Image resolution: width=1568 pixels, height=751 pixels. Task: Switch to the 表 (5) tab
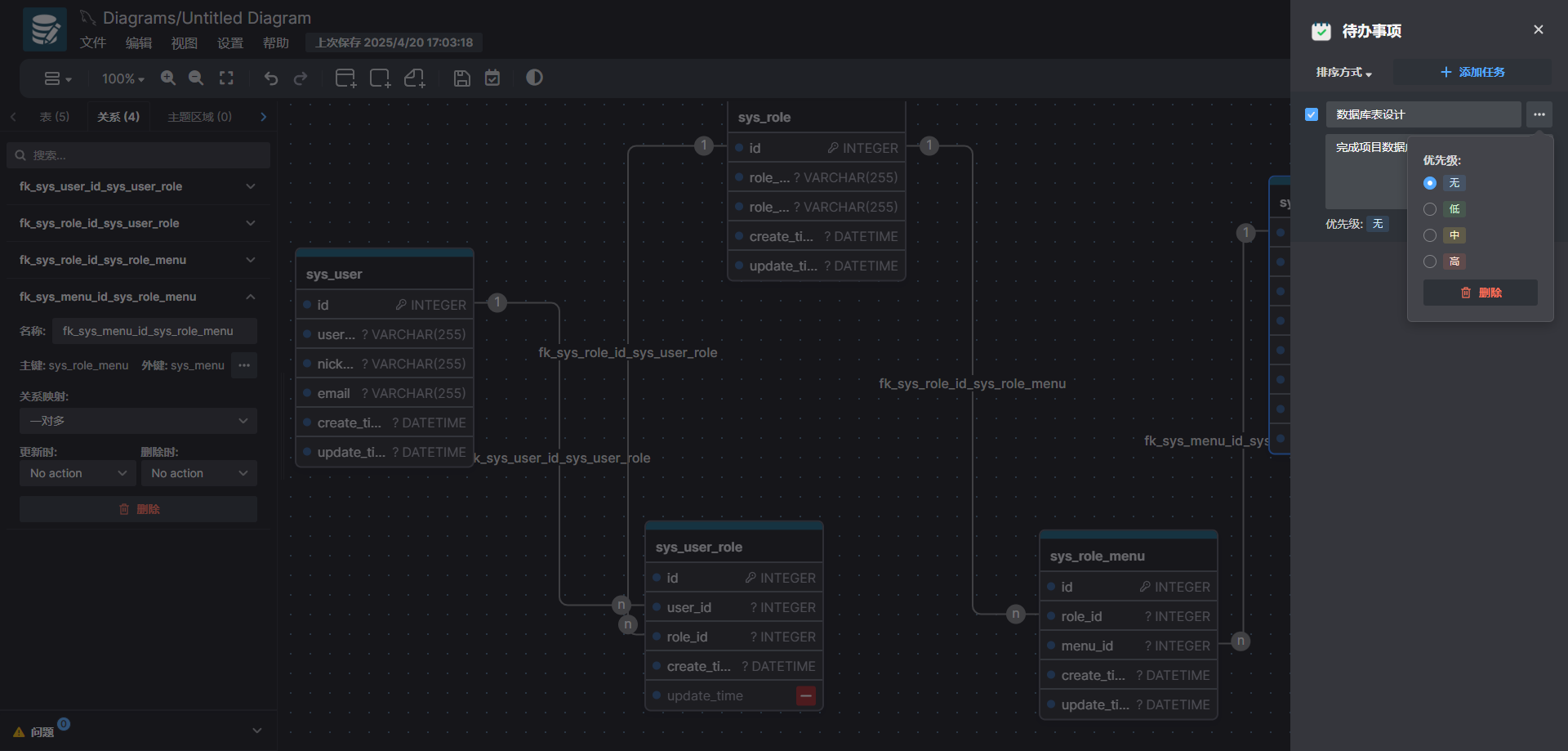55,117
